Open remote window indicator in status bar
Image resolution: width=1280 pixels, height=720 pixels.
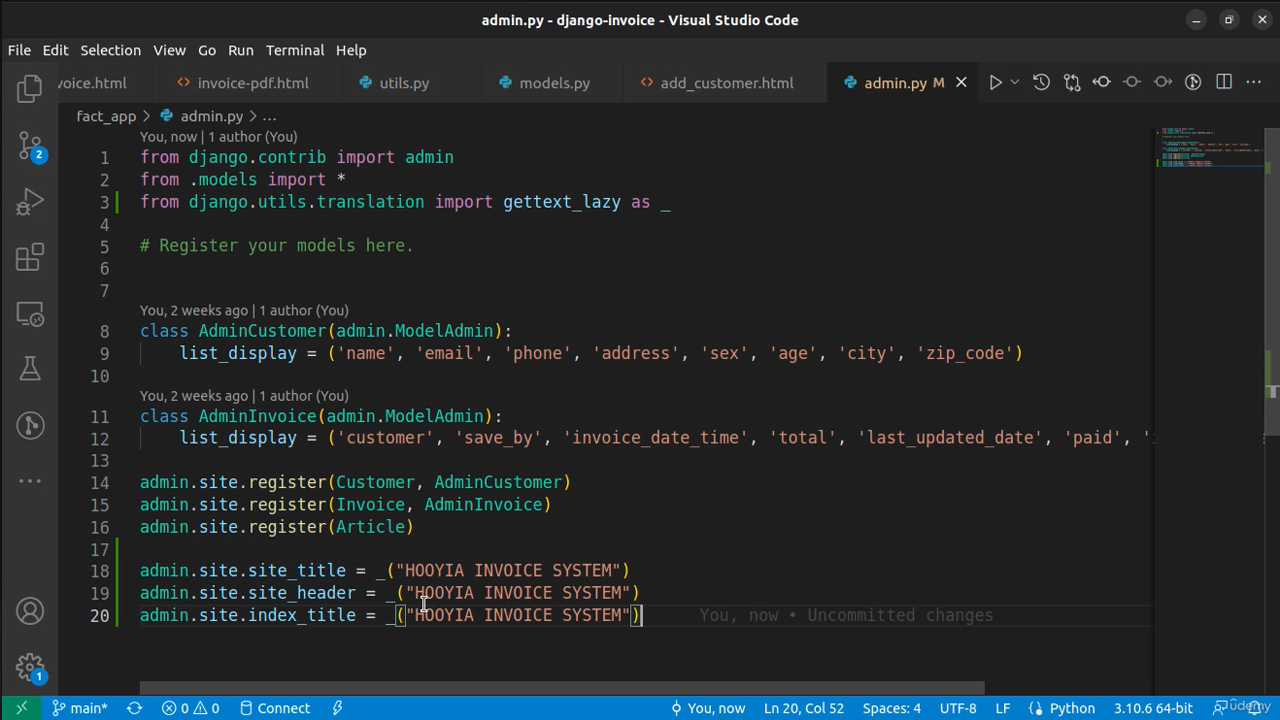tap(21, 708)
